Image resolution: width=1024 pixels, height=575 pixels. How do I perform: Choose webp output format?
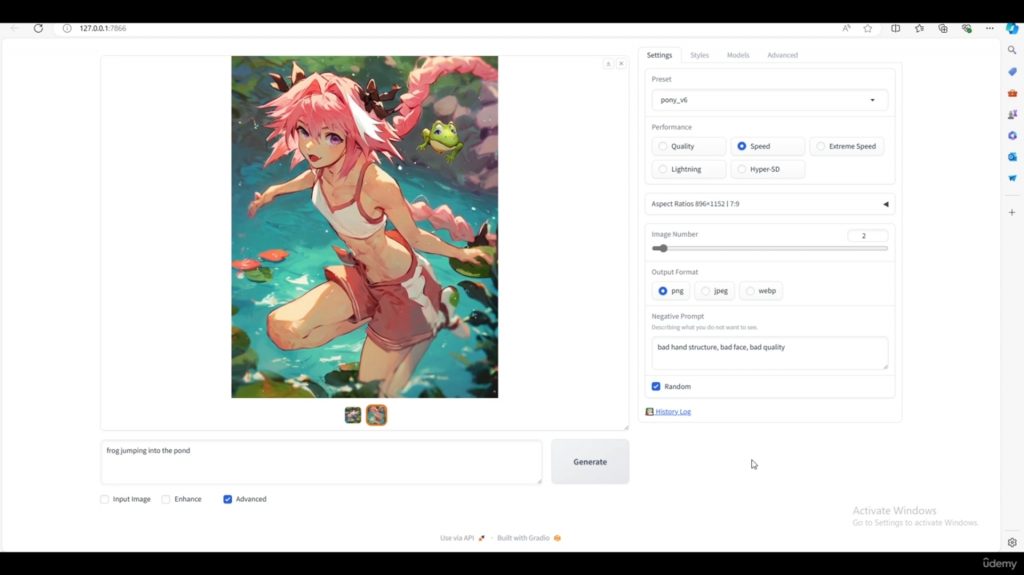(x=761, y=291)
